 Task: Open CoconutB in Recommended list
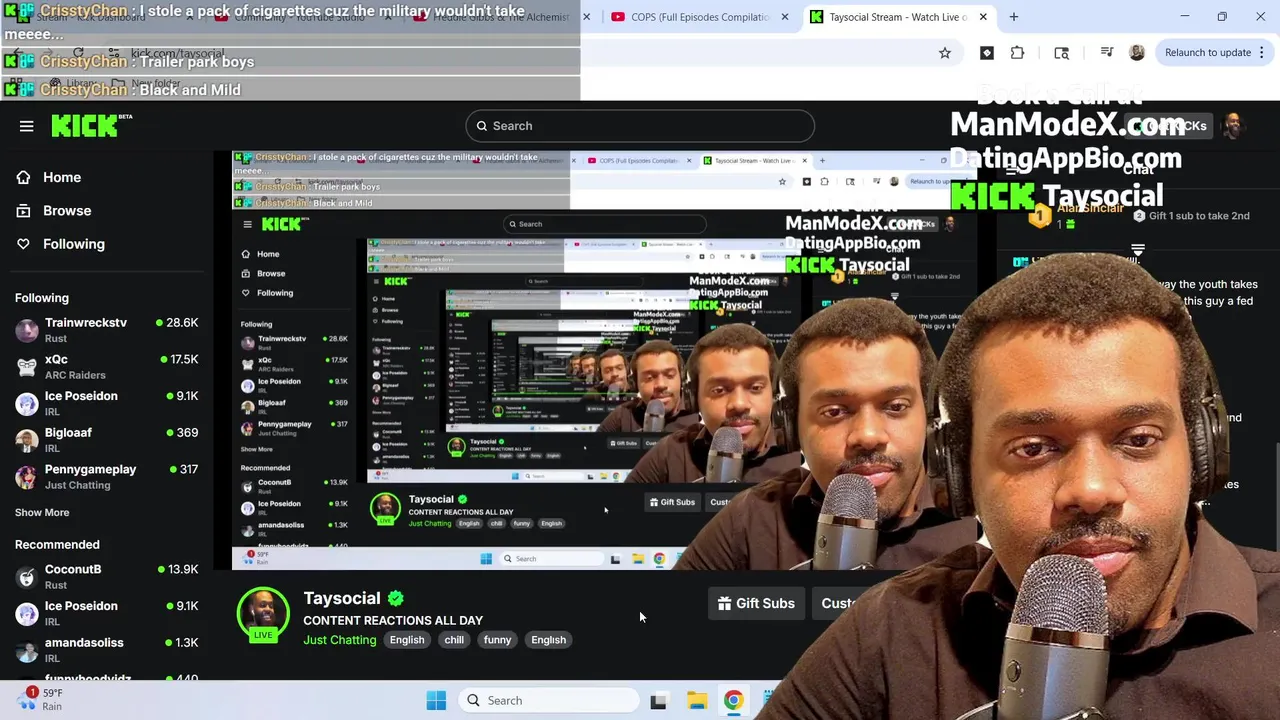[107, 577]
